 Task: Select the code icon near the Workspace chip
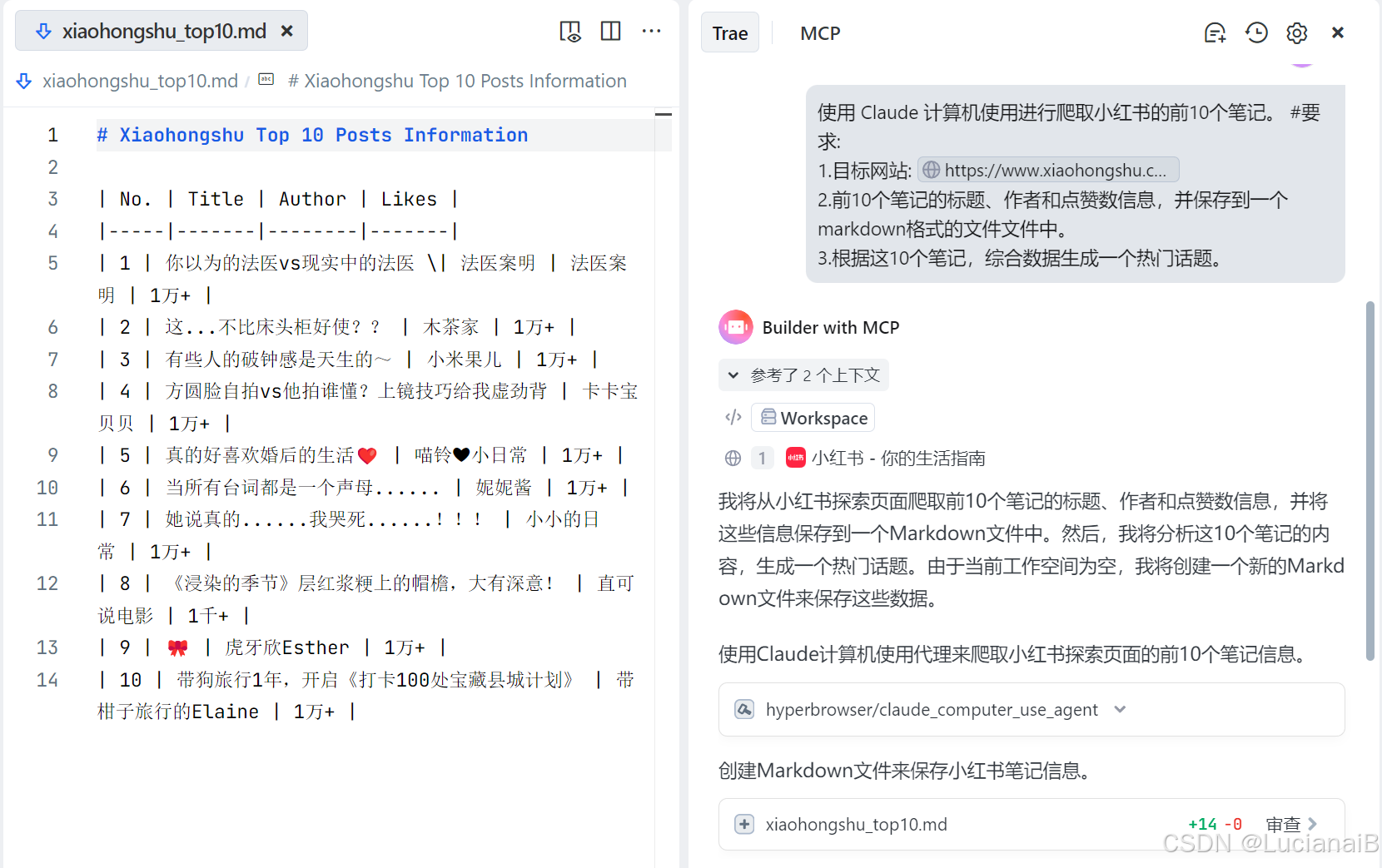click(x=733, y=417)
